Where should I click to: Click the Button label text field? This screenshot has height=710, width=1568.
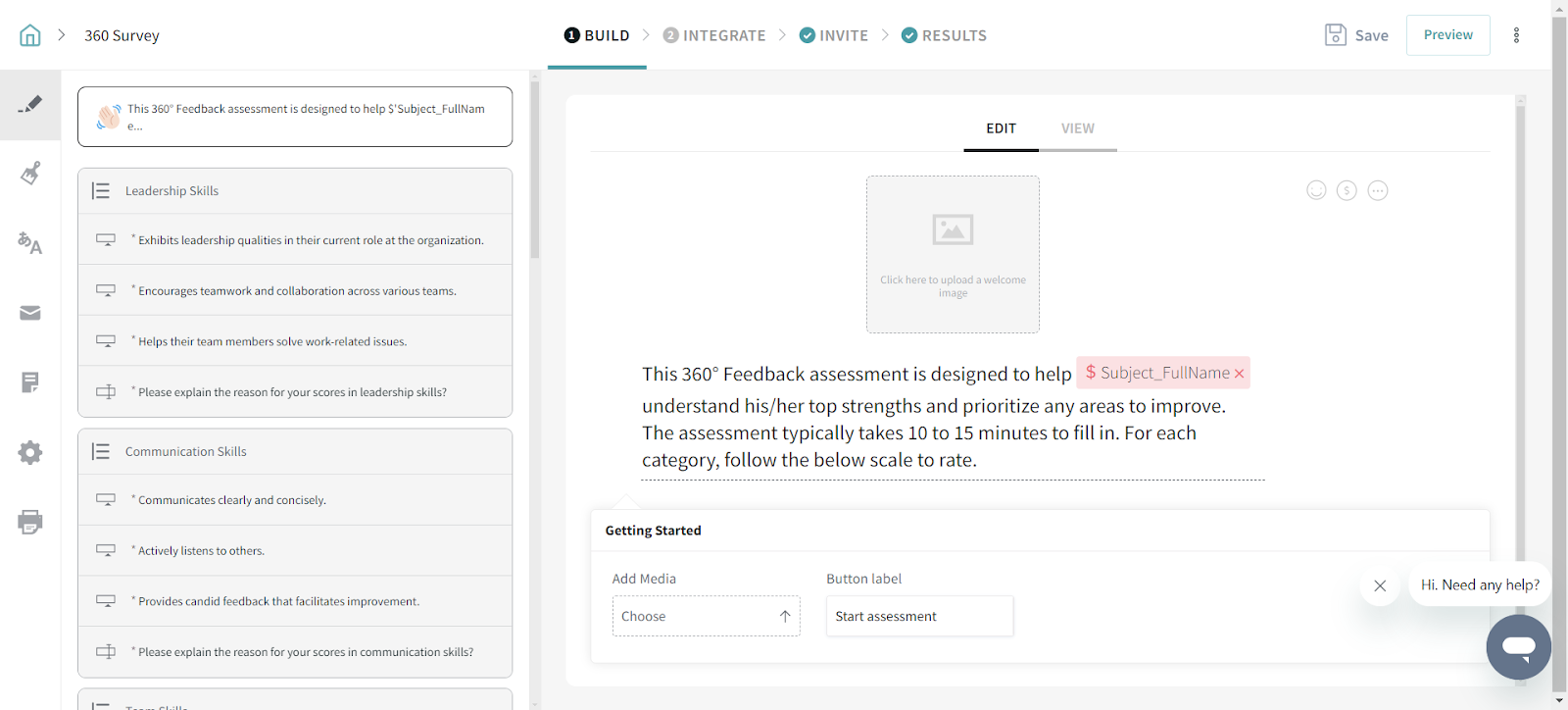coord(919,616)
